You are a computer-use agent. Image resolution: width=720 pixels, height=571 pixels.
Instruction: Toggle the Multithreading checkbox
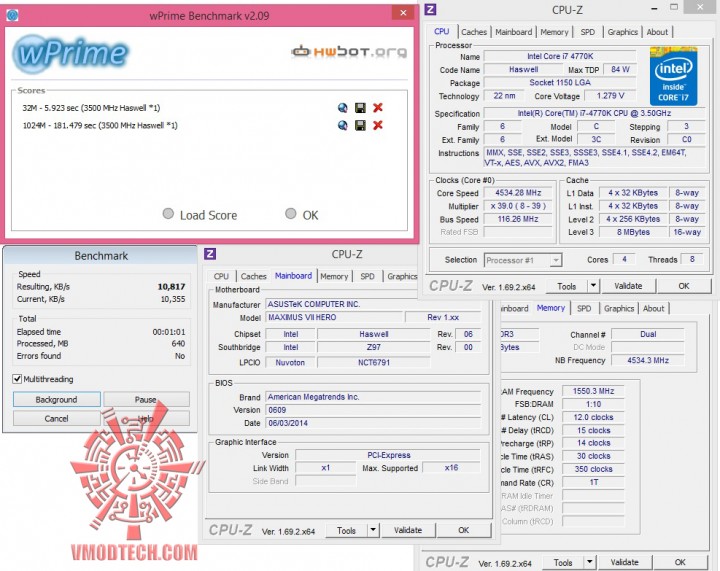(17, 379)
